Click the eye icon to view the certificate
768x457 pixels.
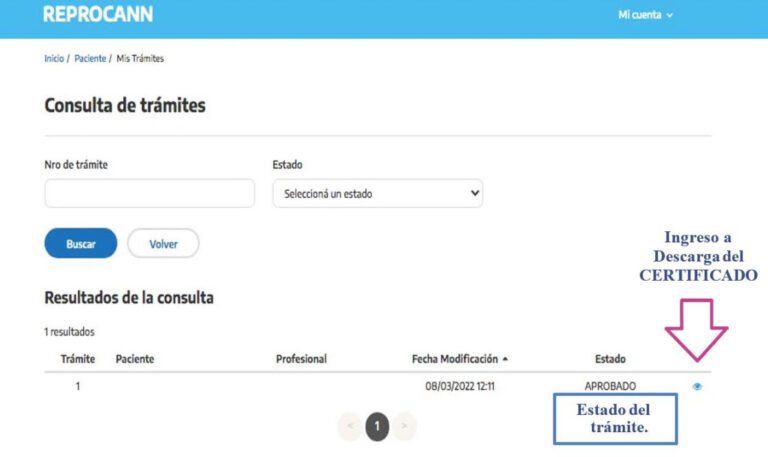[x=697, y=387]
